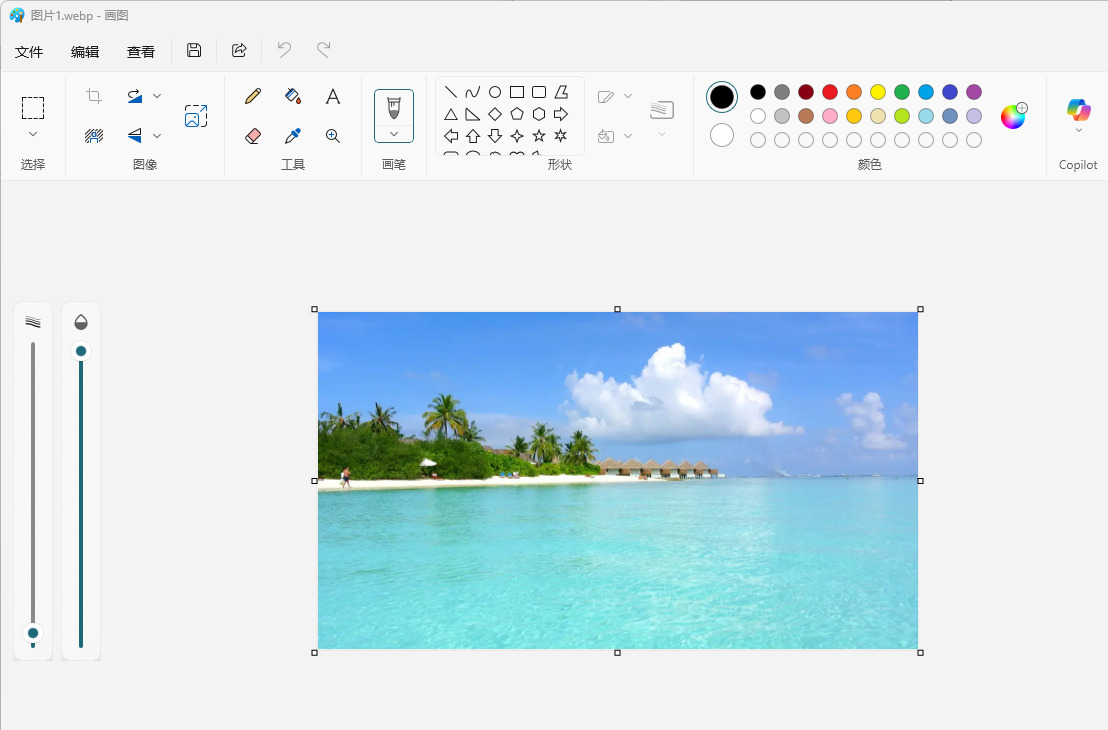Screen dimensions: 1108x730
Task: Click the Share icon
Action: point(239,50)
